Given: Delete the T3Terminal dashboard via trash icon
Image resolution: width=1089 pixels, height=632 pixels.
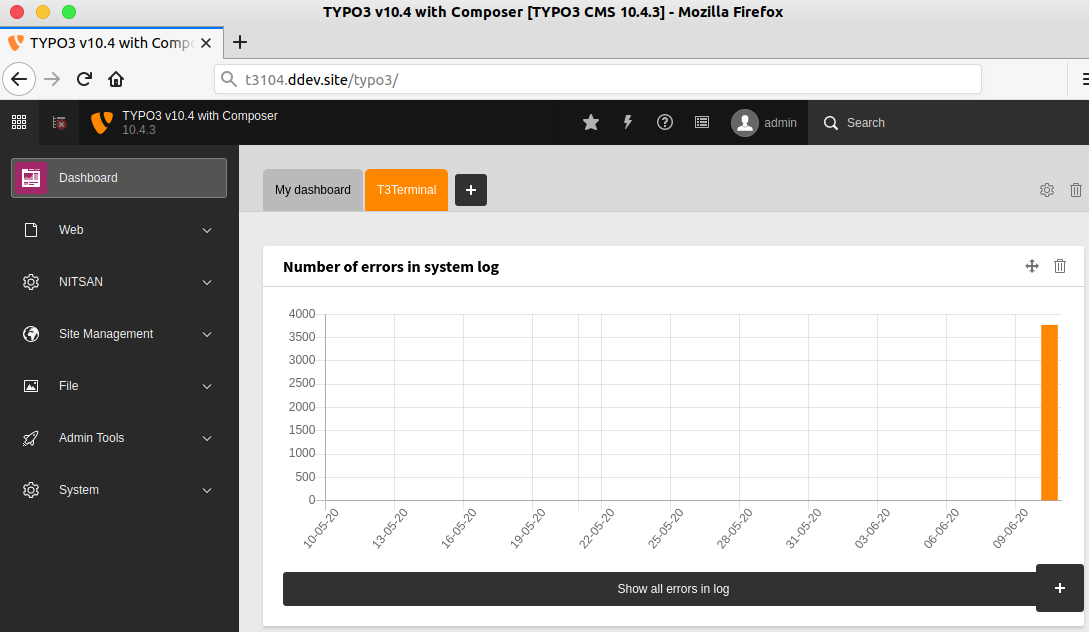Looking at the screenshot, I should (1075, 189).
